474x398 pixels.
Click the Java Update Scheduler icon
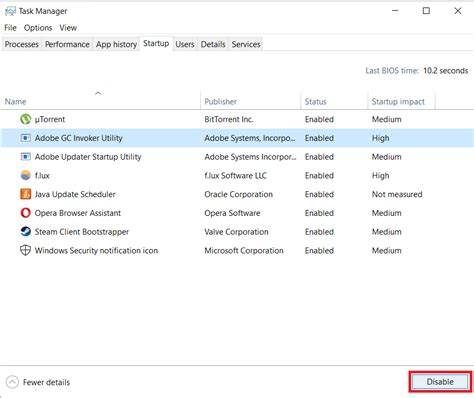coord(26,194)
